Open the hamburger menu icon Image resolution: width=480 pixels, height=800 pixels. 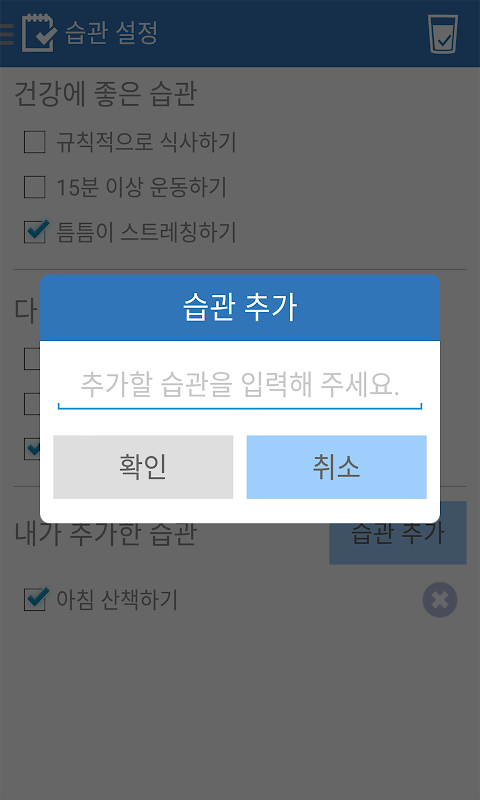click(x=6, y=34)
